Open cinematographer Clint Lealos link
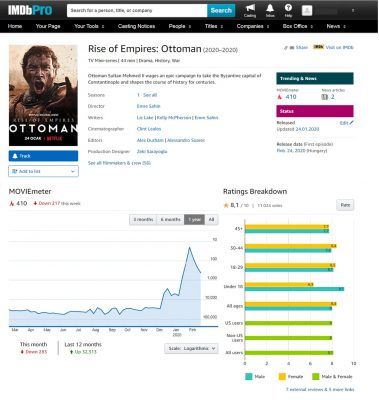379x400 pixels. click(149, 129)
